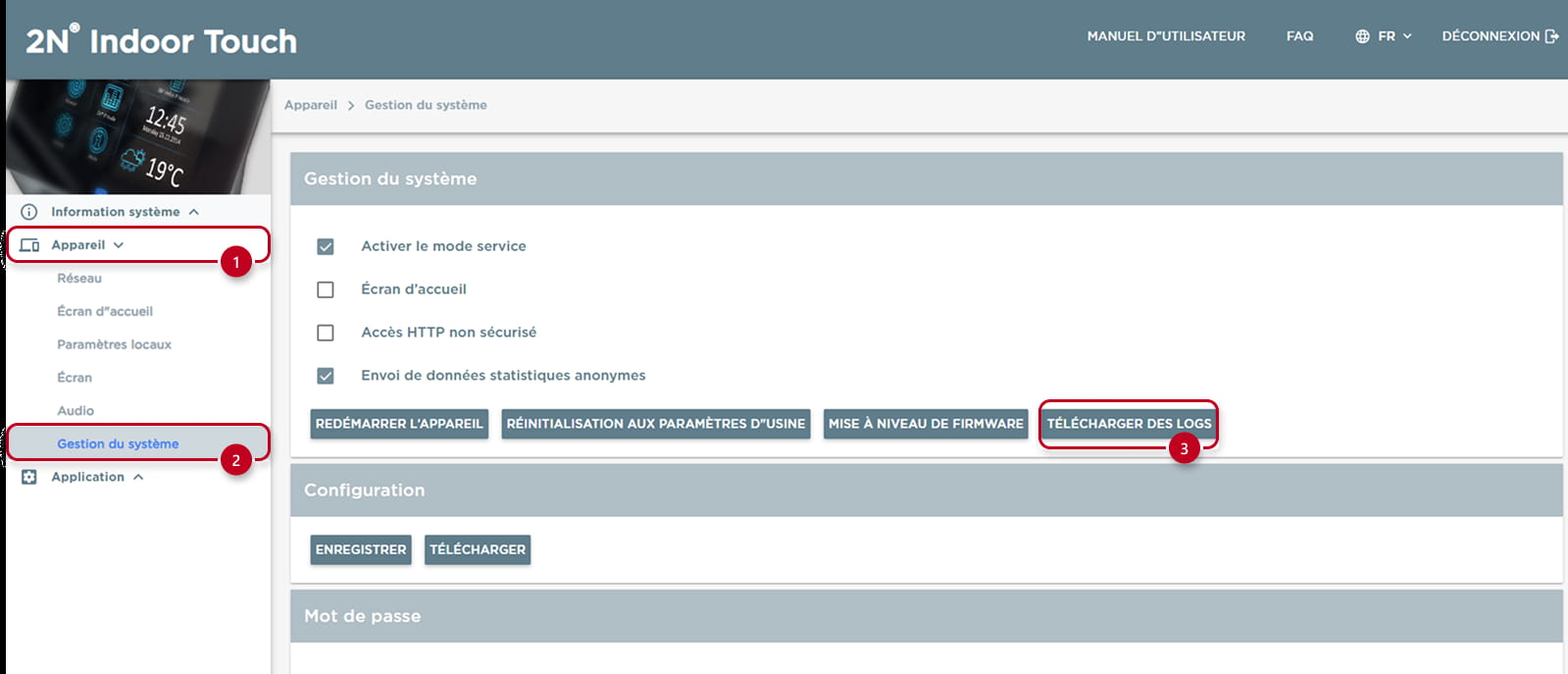Click Gestion du système breadcrumb text
This screenshot has width=1568, height=674.
[x=426, y=105]
